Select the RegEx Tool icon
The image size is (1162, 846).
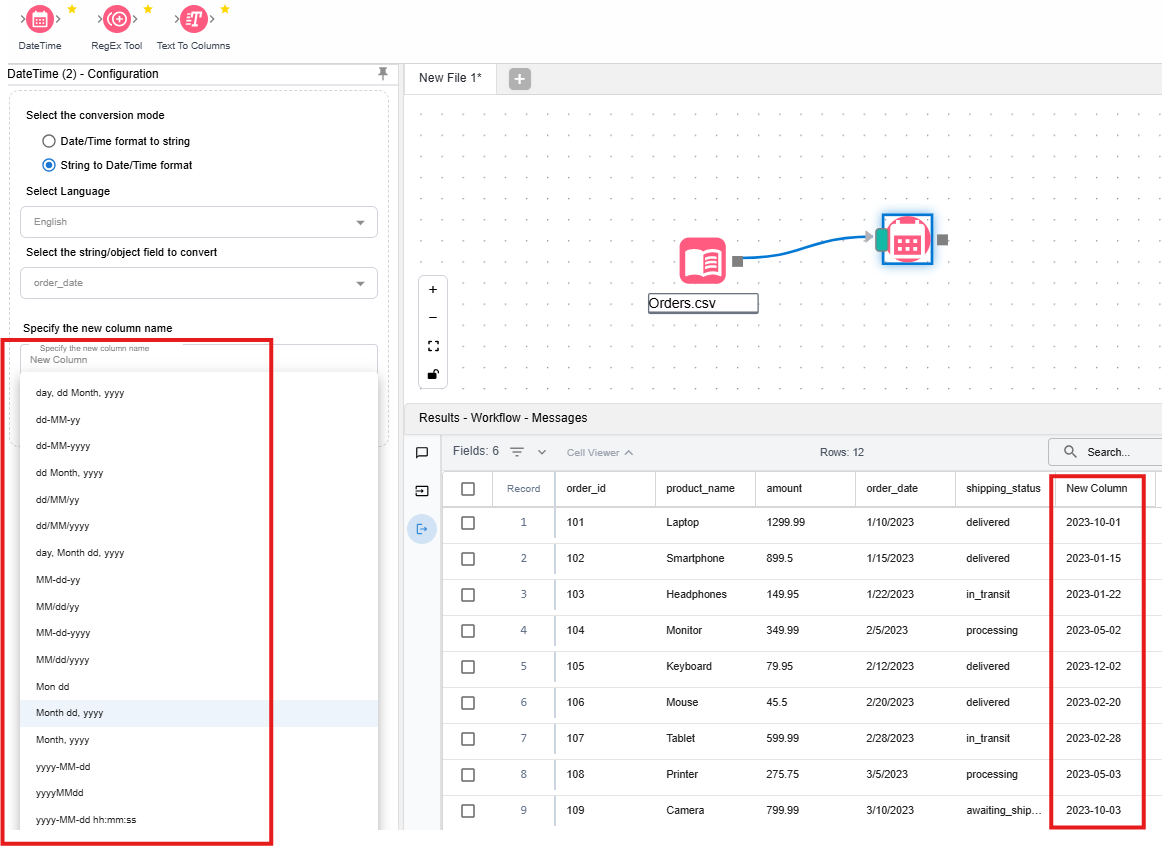[117, 19]
